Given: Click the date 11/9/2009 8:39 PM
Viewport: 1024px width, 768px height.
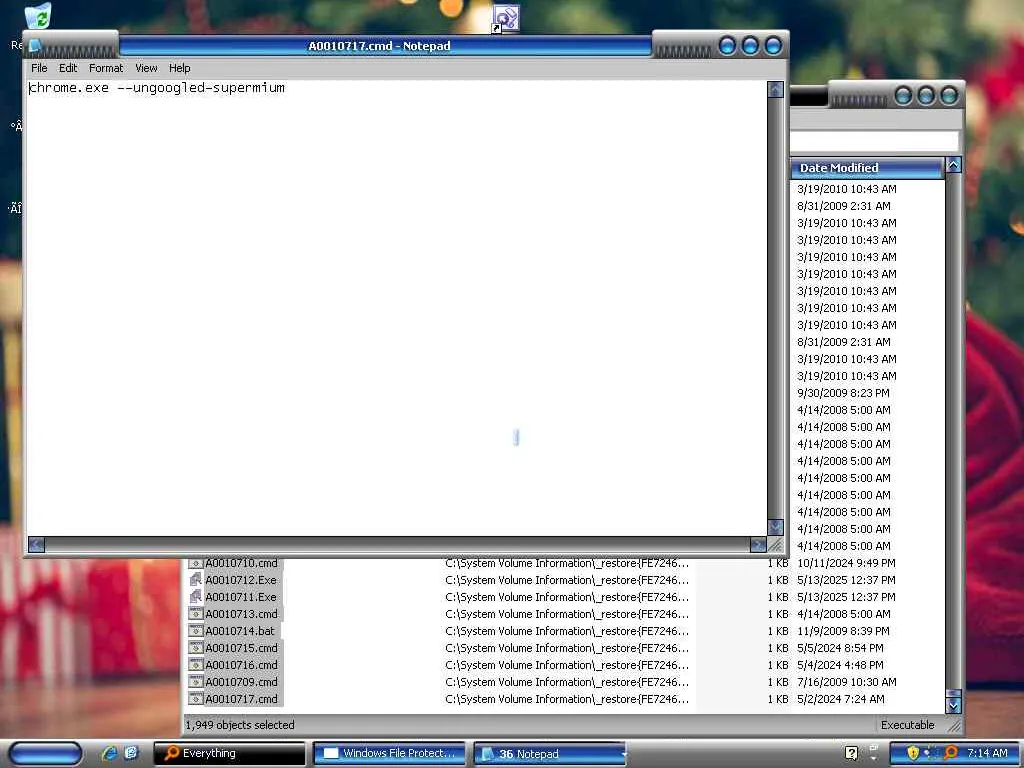Looking at the screenshot, I should tap(843, 631).
